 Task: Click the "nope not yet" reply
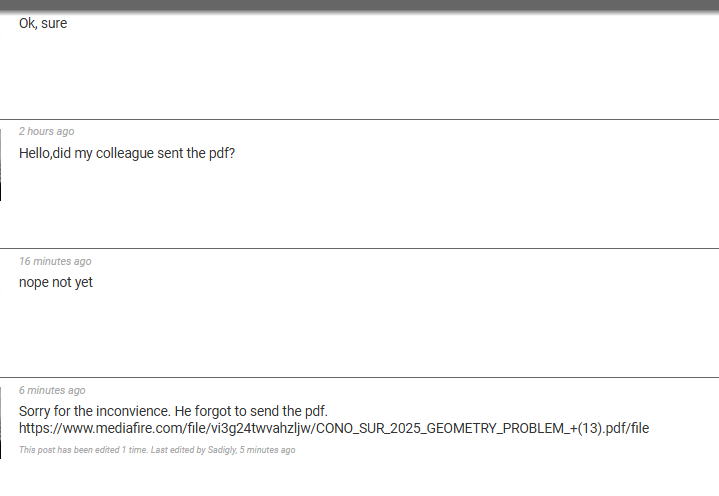[55, 282]
